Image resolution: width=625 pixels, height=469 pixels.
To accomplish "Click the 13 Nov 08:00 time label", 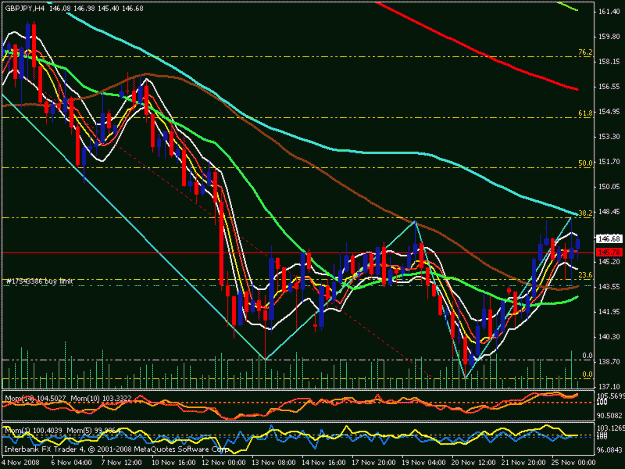I will [273, 463].
